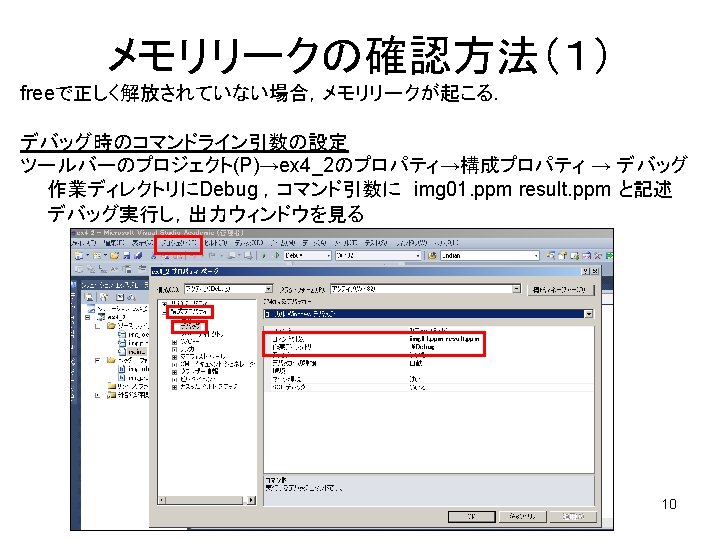720x540 pixels.
Task: Click the resource files folder icon
Action: click(x=112, y=386)
